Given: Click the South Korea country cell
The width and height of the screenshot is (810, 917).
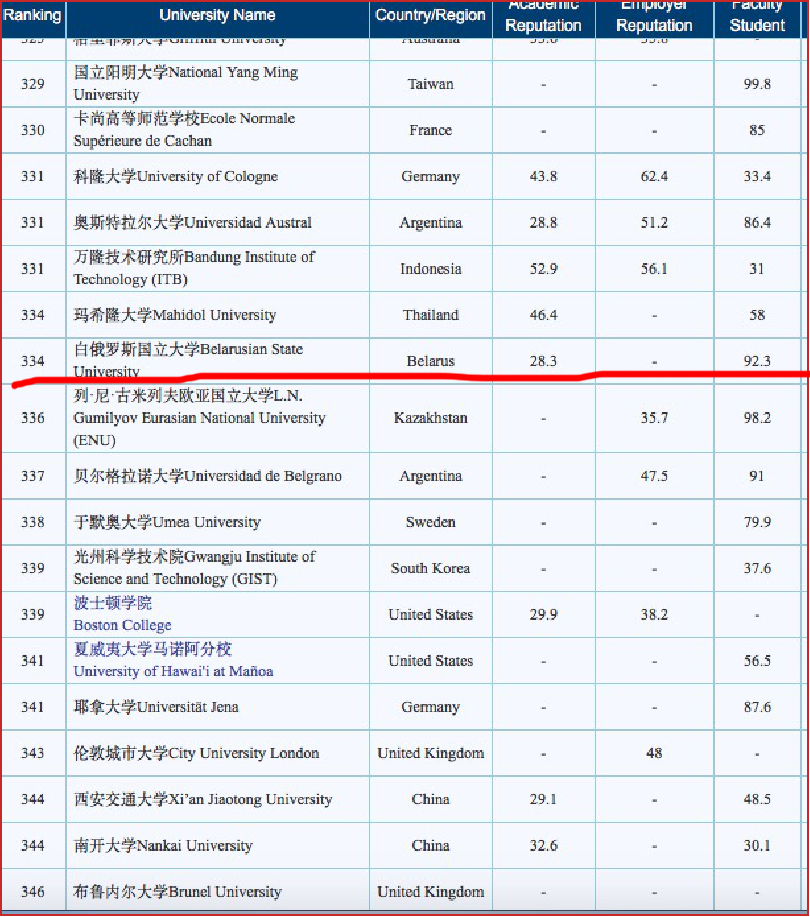Looking at the screenshot, I should 430,568.
